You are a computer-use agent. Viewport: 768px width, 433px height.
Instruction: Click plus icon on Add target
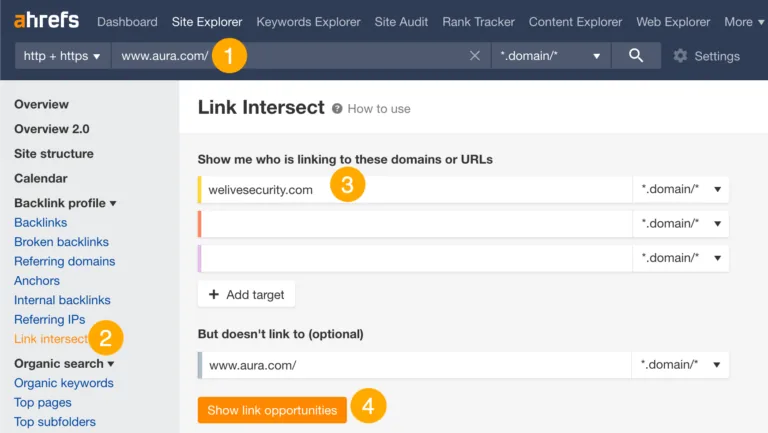[x=214, y=294]
